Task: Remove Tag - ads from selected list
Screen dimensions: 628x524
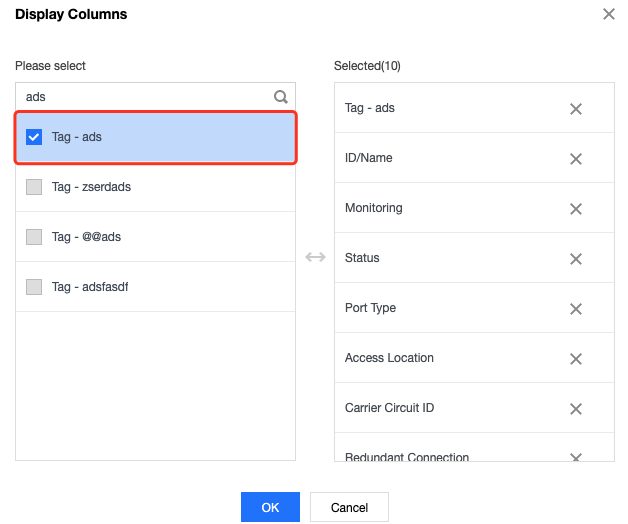Action: [x=576, y=109]
